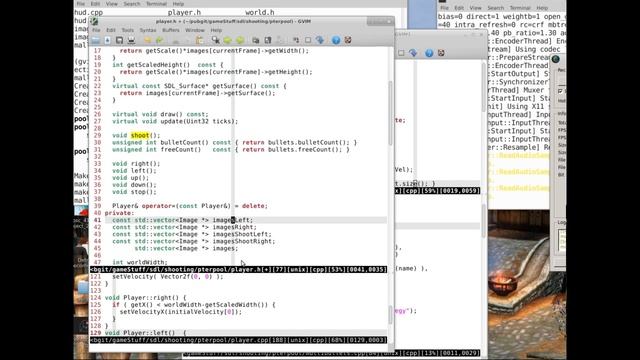640x360 pixels.
Task: Open the Syntax menu in GVim
Action: [x=148, y=30]
